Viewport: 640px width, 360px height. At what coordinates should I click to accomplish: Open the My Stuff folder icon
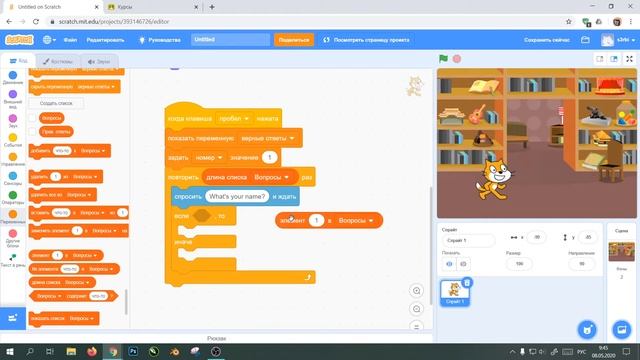pos(585,40)
